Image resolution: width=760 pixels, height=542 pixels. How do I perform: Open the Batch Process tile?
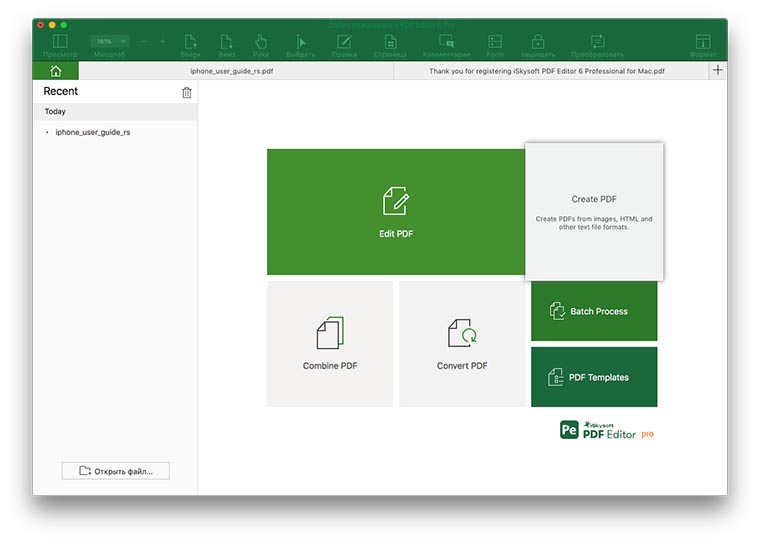pyautogui.click(x=594, y=312)
